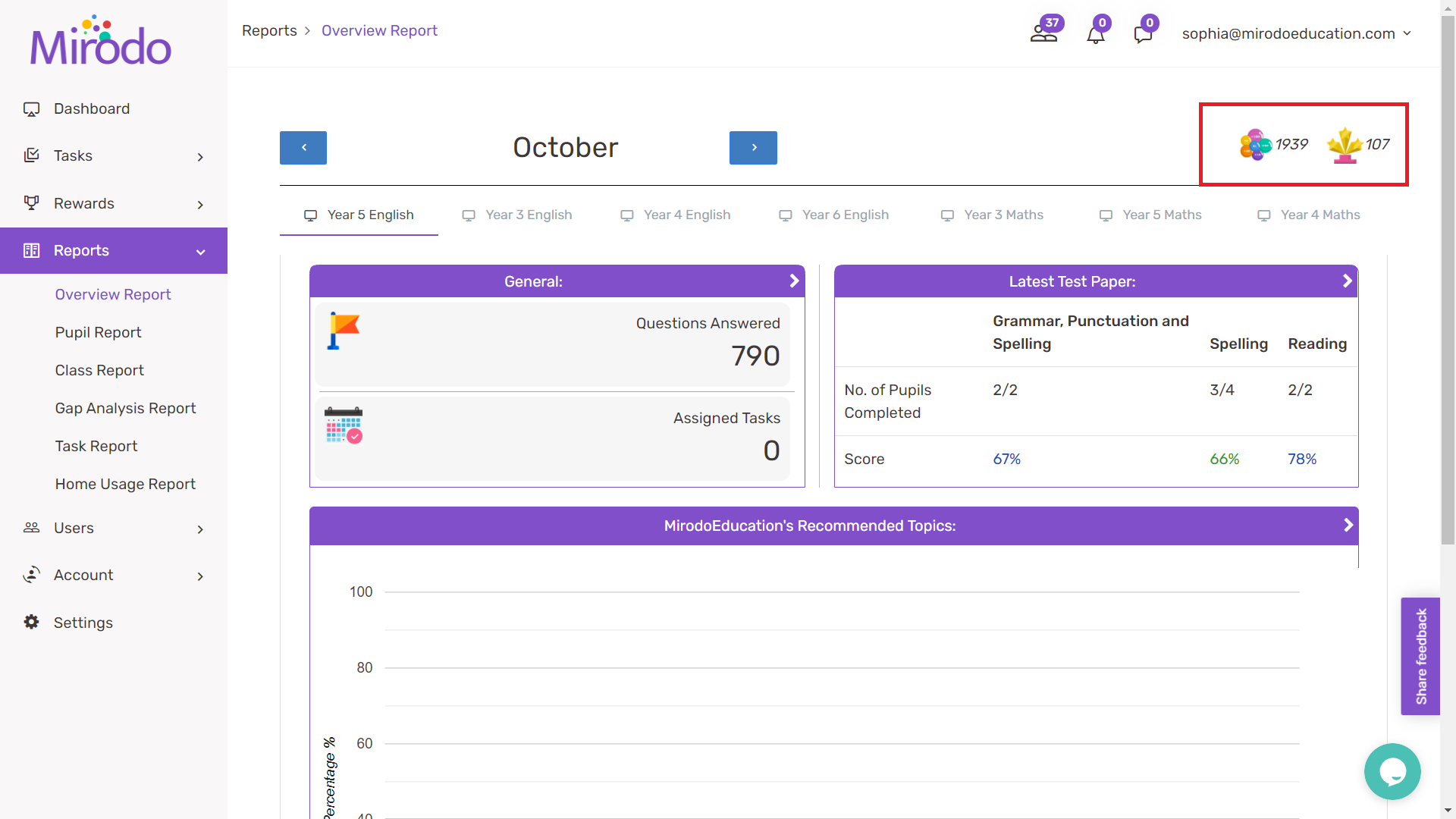Click the Tasks sidebar icon

tap(31, 155)
